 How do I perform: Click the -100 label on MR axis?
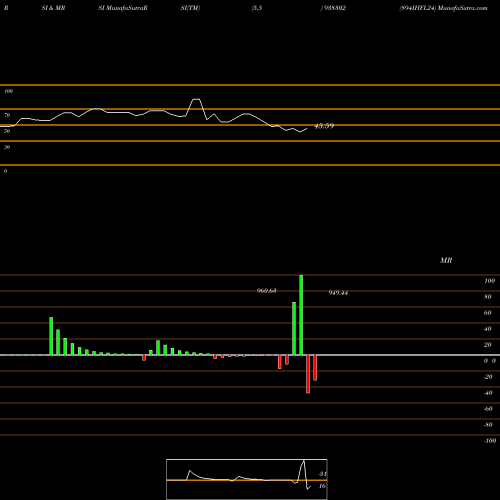pyautogui.click(x=489, y=441)
